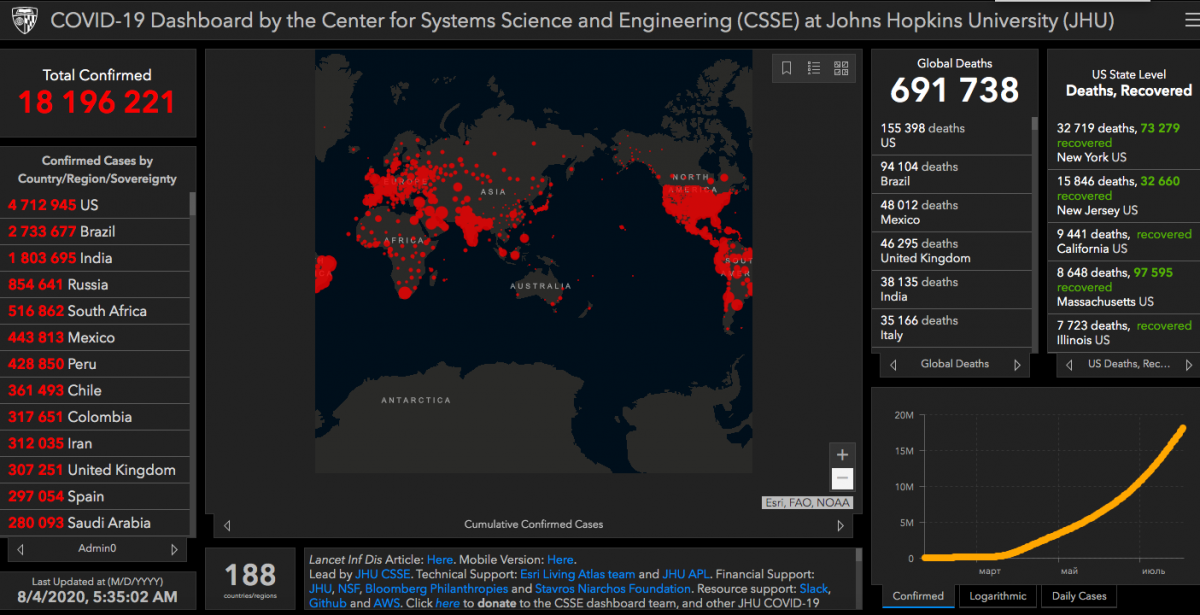Select Chile in confirmed cases list
The height and width of the screenshot is (615, 1200).
point(97,390)
